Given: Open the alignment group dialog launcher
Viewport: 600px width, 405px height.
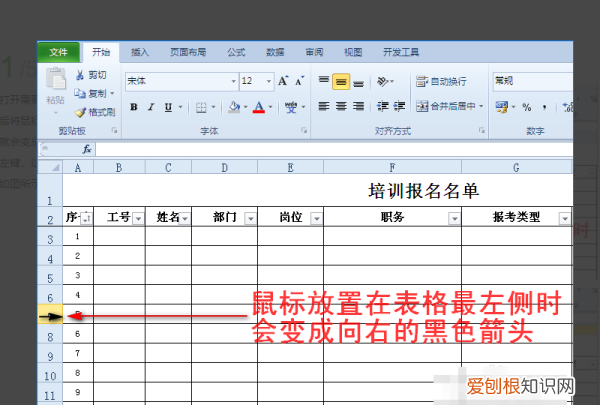Looking at the screenshot, I should click(x=482, y=131).
